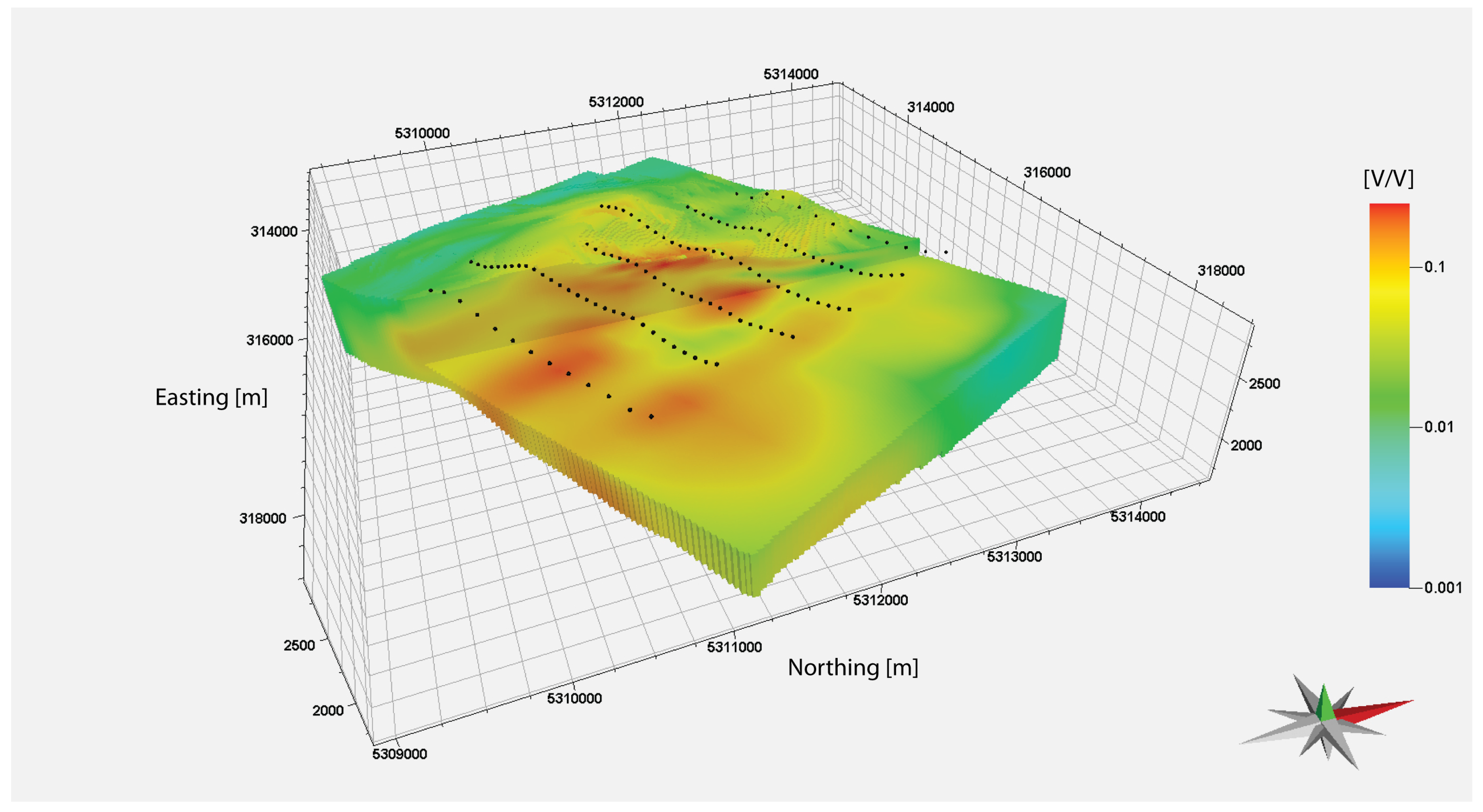This screenshot has width=1483, height=812.
Task: Click the 5311000 tick label near Northing title
Action: click(734, 647)
